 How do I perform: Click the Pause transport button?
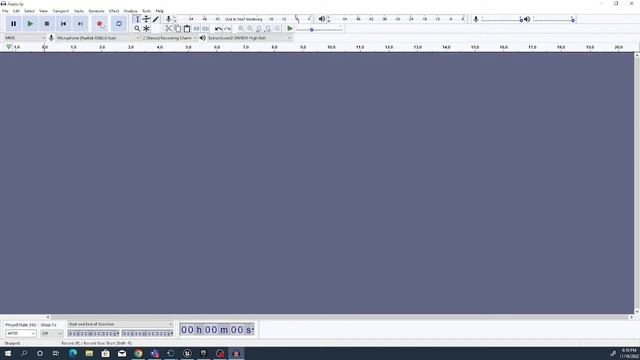tap(13, 24)
